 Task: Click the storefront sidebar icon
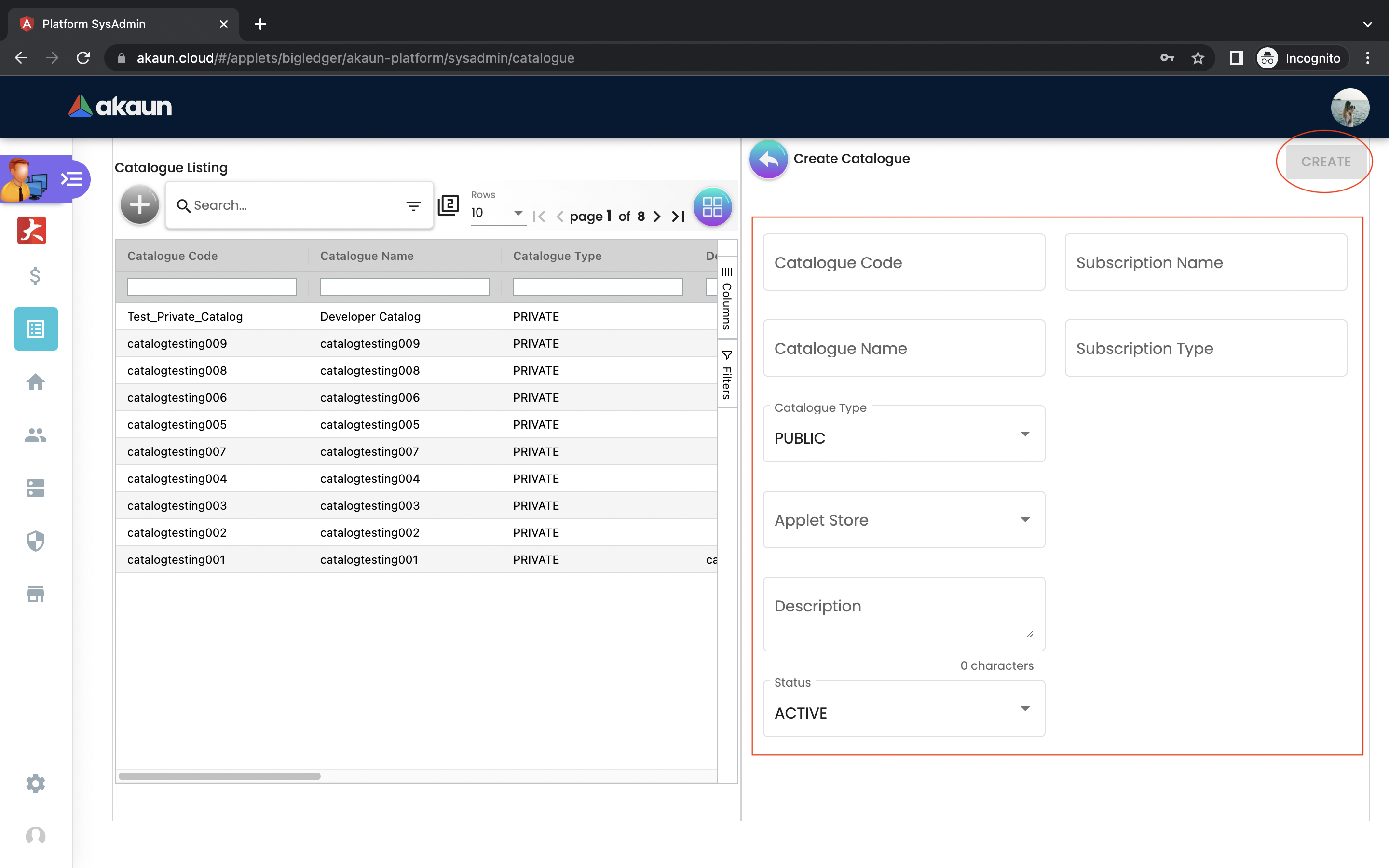(x=36, y=594)
